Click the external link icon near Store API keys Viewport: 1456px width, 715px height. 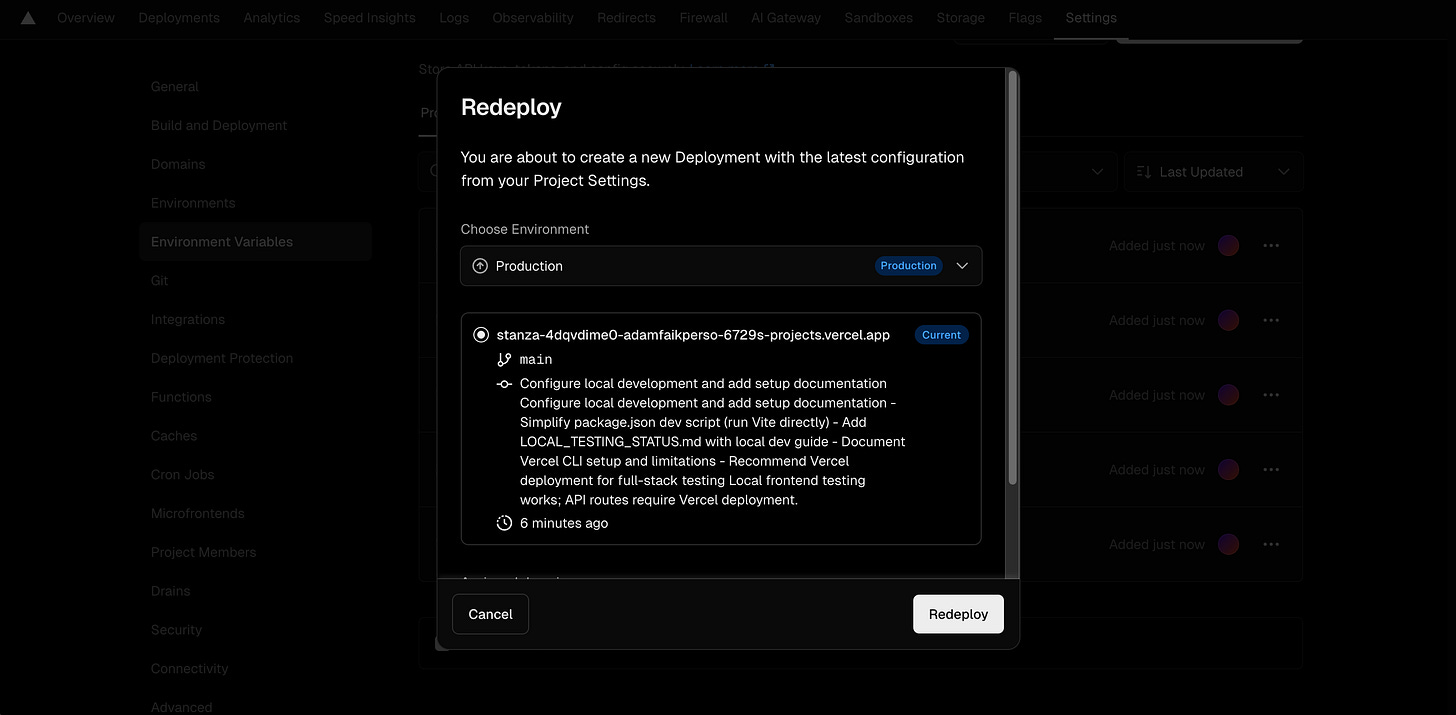[768, 67]
